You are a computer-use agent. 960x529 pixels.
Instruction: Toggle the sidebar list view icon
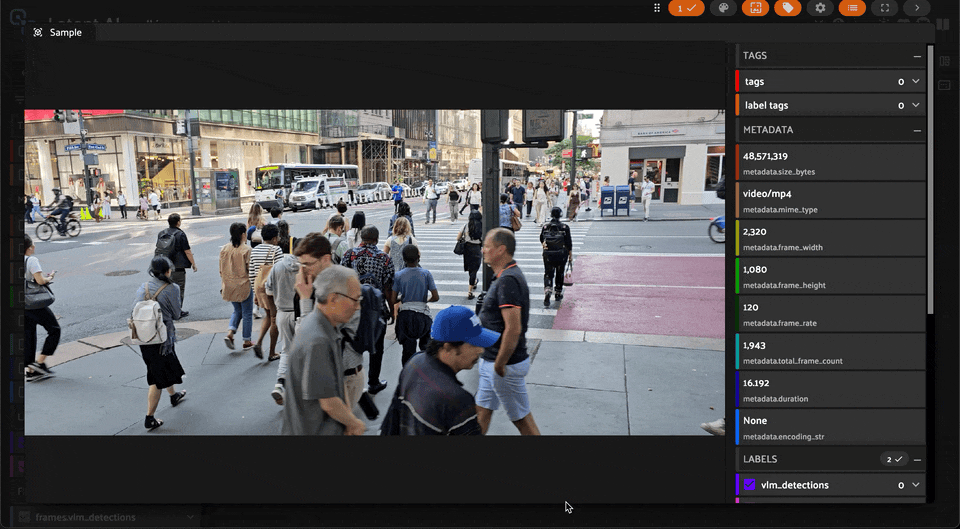(x=852, y=8)
